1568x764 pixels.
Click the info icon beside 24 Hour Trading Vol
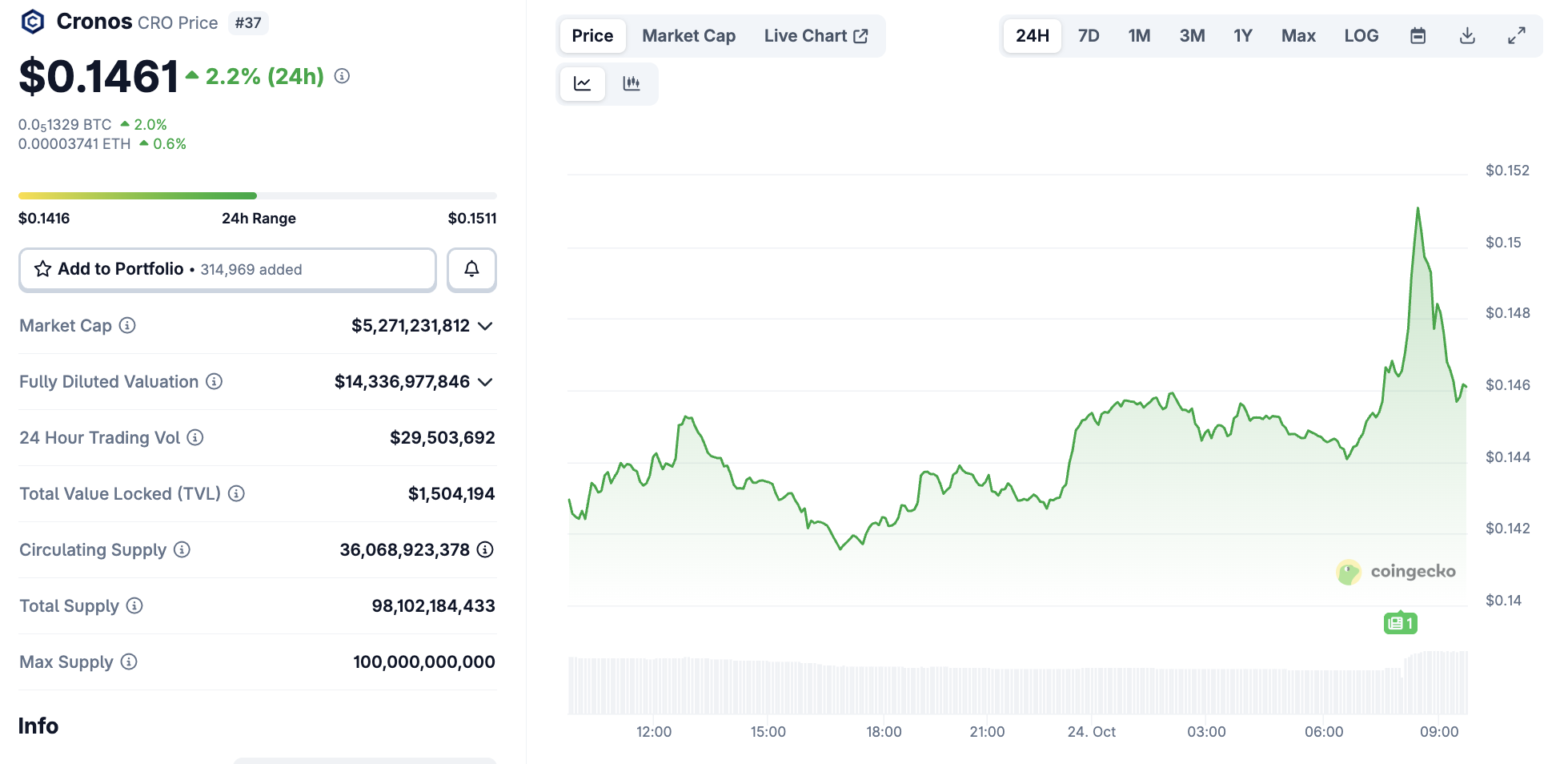[x=194, y=438]
